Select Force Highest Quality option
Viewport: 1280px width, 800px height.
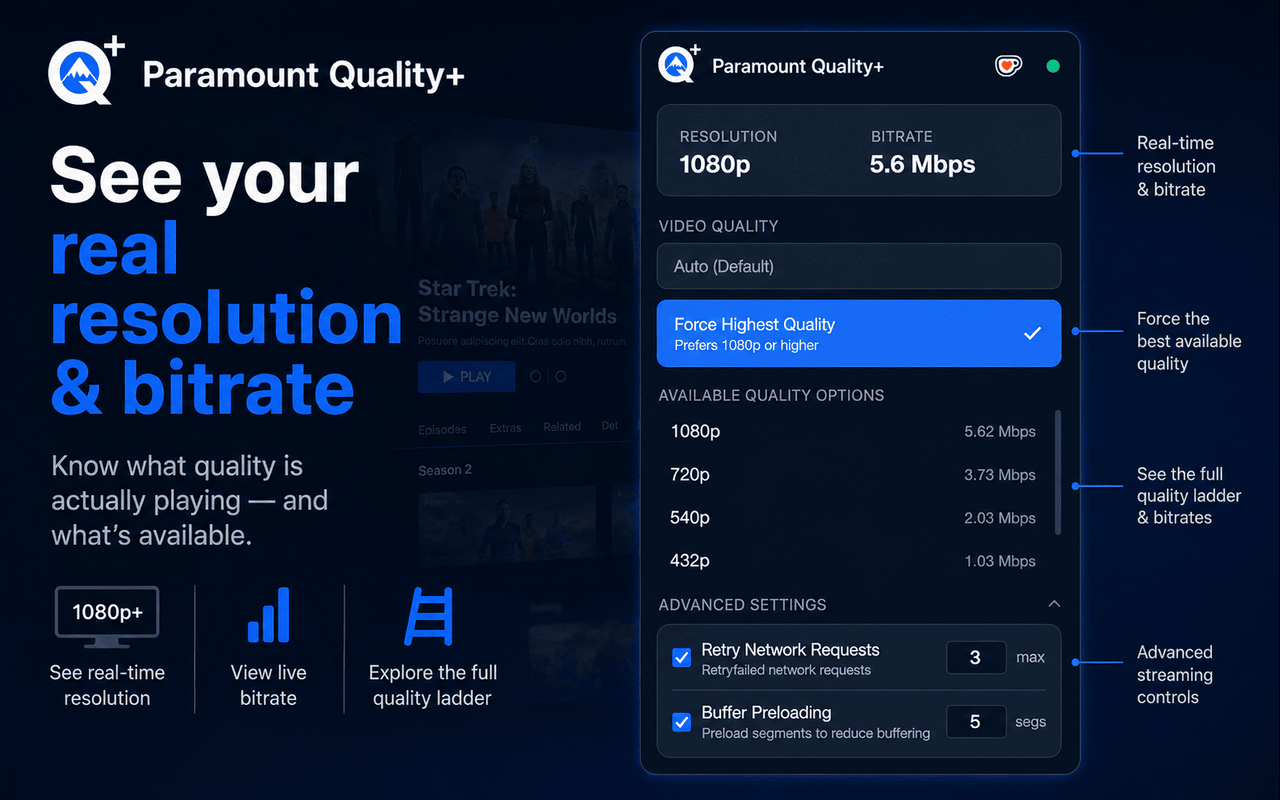coord(859,333)
